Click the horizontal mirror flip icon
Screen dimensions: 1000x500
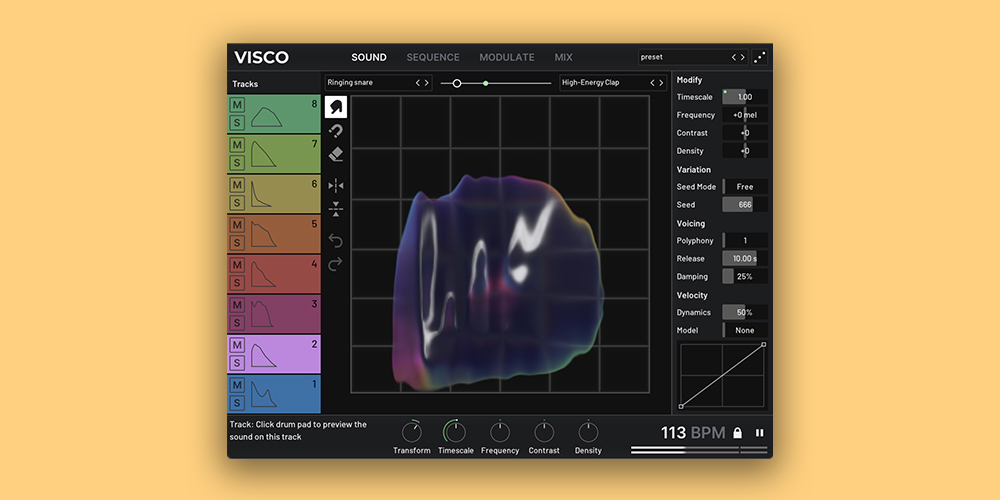pyautogui.click(x=336, y=185)
